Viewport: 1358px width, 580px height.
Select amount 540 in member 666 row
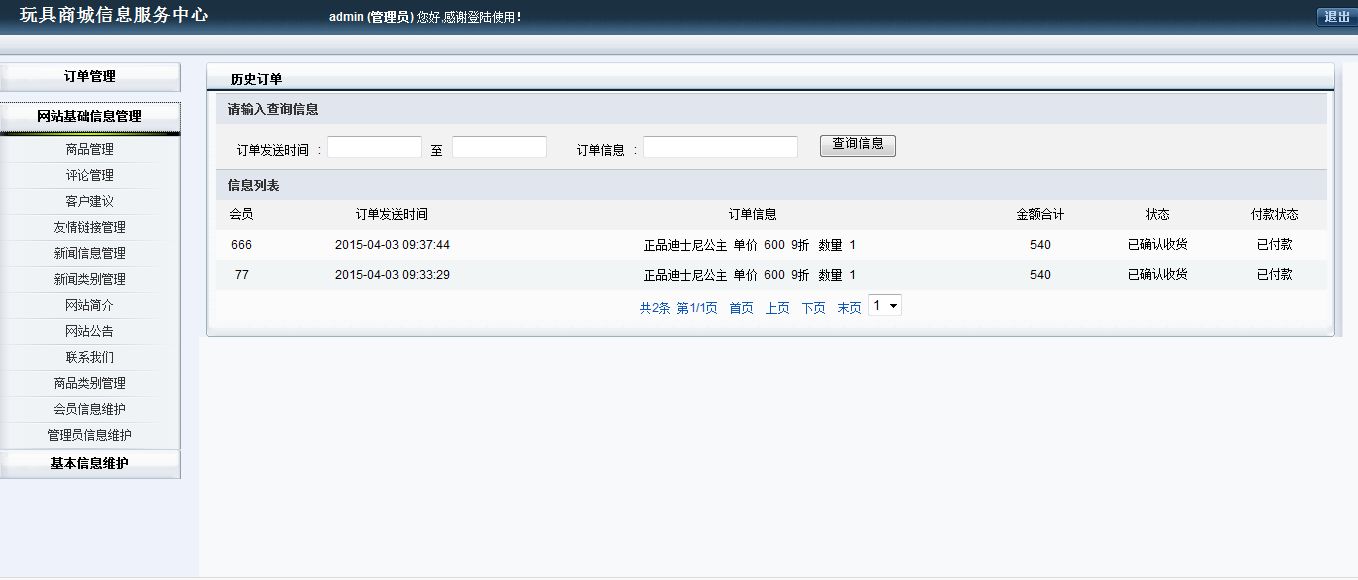point(1040,245)
